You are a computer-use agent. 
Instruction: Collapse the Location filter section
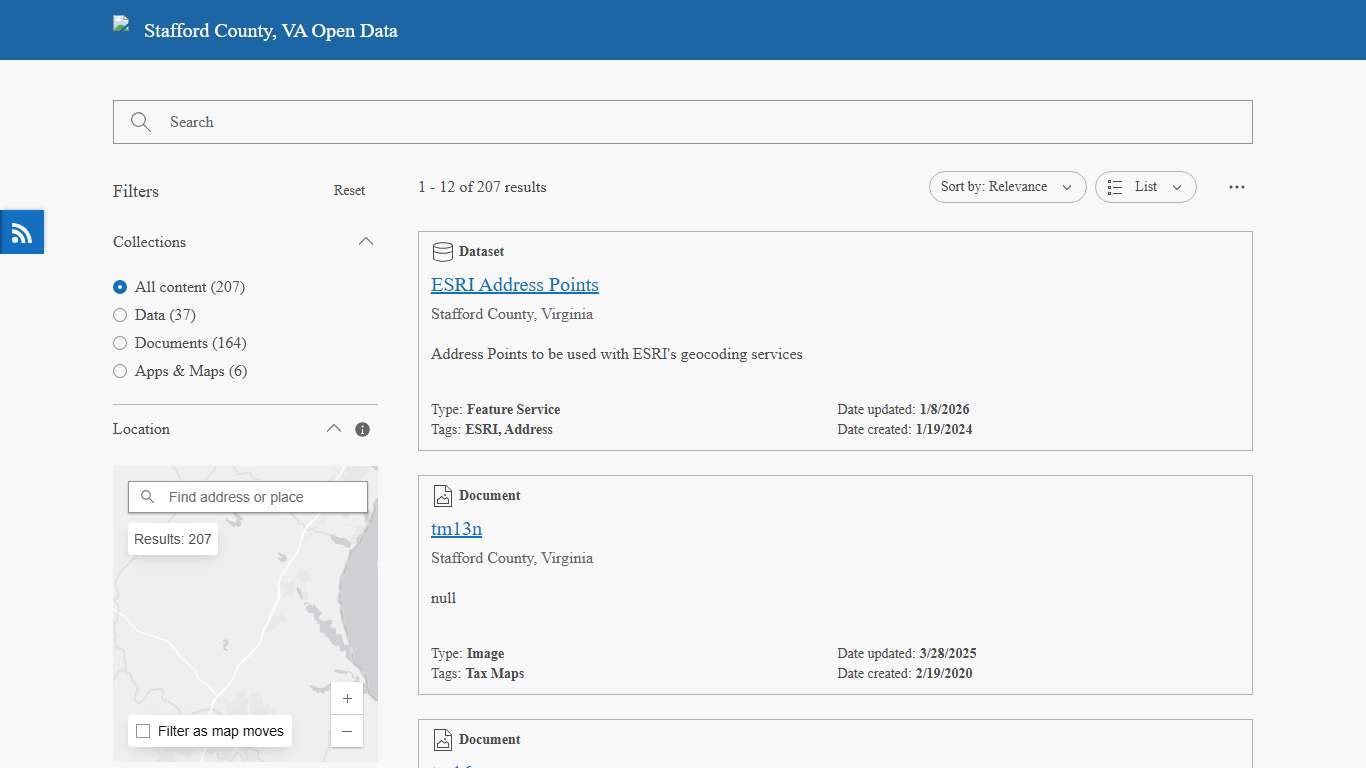pyautogui.click(x=334, y=429)
